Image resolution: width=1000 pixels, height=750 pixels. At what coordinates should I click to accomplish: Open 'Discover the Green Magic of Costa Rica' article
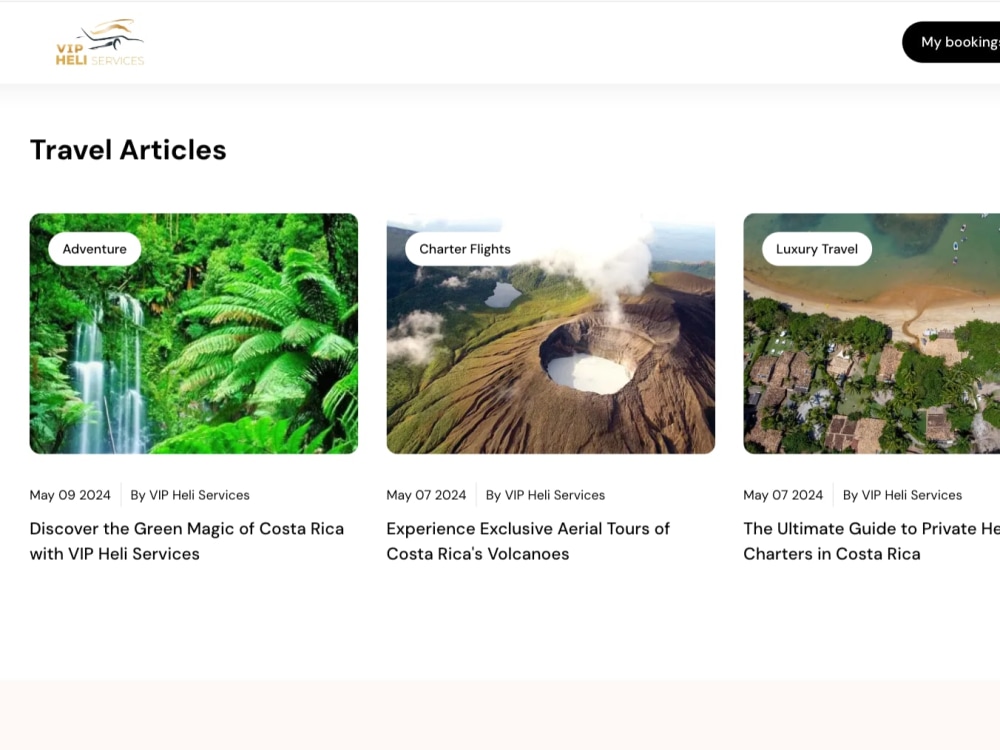187,541
